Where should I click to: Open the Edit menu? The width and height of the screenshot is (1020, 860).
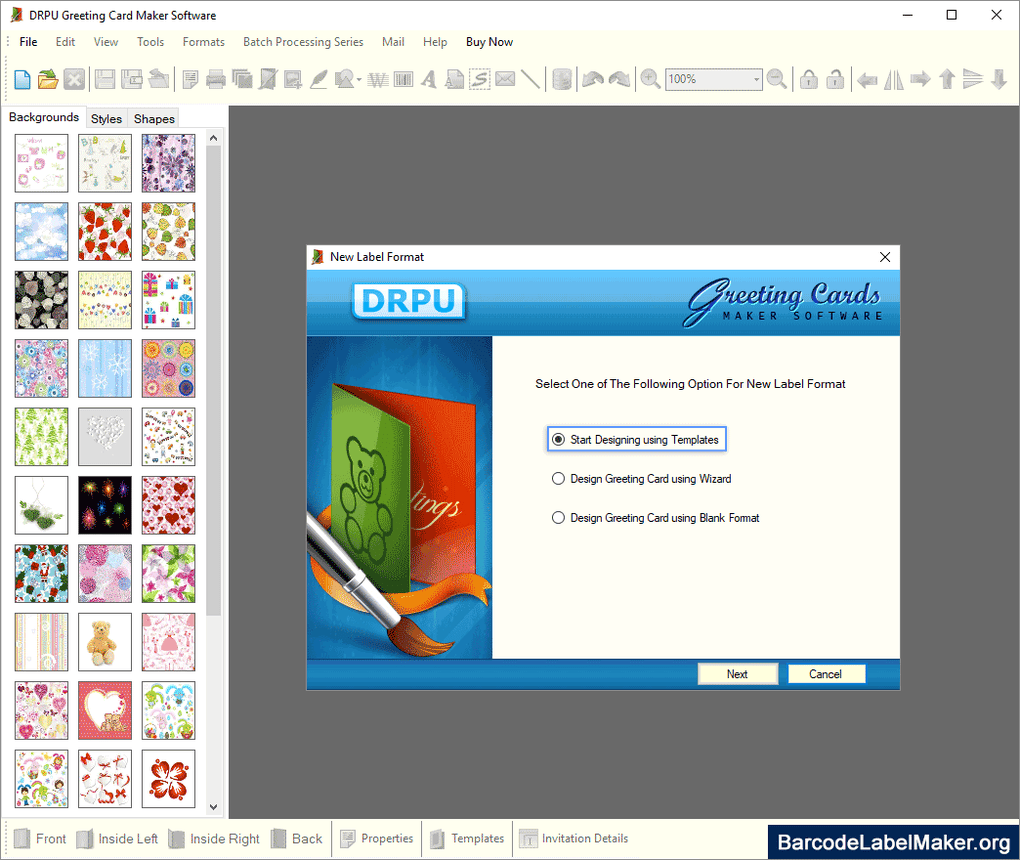[65, 42]
